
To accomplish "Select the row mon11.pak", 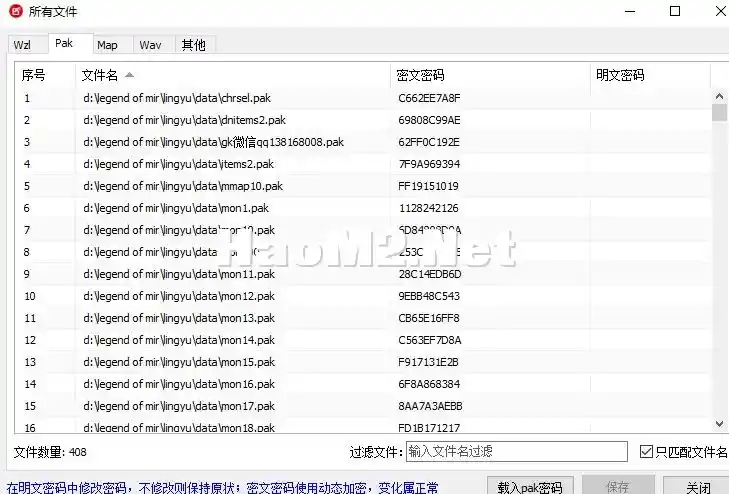I will (x=363, y=274).
